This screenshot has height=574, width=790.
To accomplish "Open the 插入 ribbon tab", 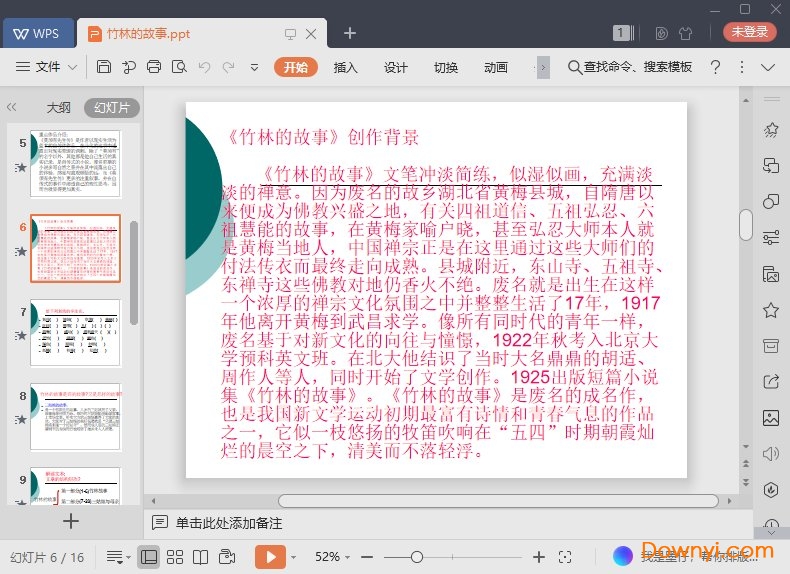I will click(345, 67).
